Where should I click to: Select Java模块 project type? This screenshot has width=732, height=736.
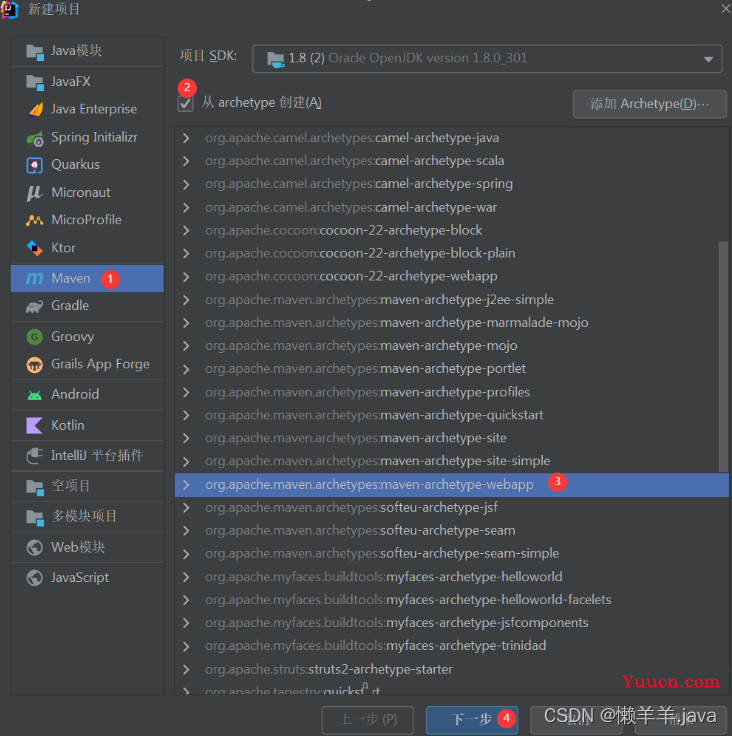[87, 51]
